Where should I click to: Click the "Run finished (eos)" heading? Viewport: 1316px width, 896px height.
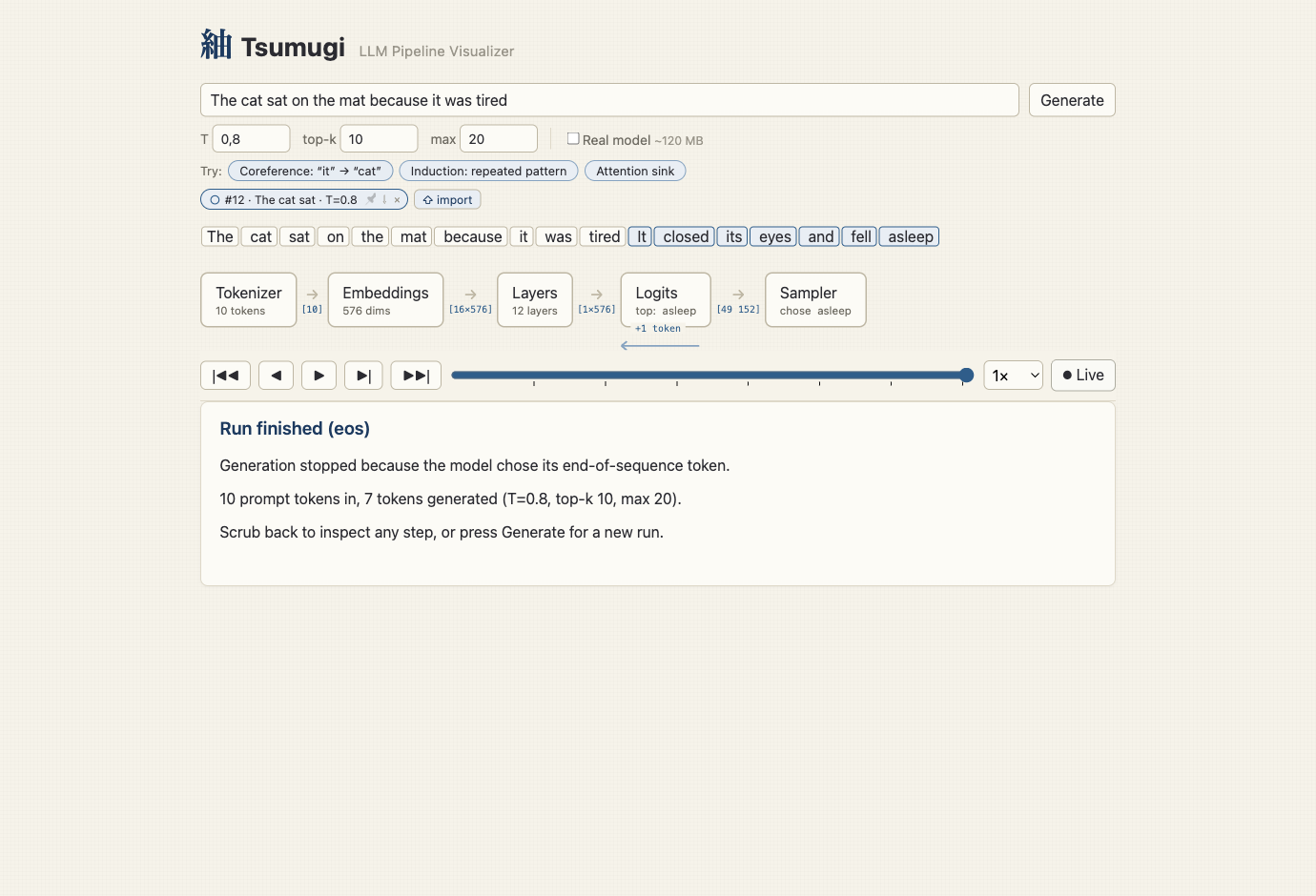click(295, 429)
